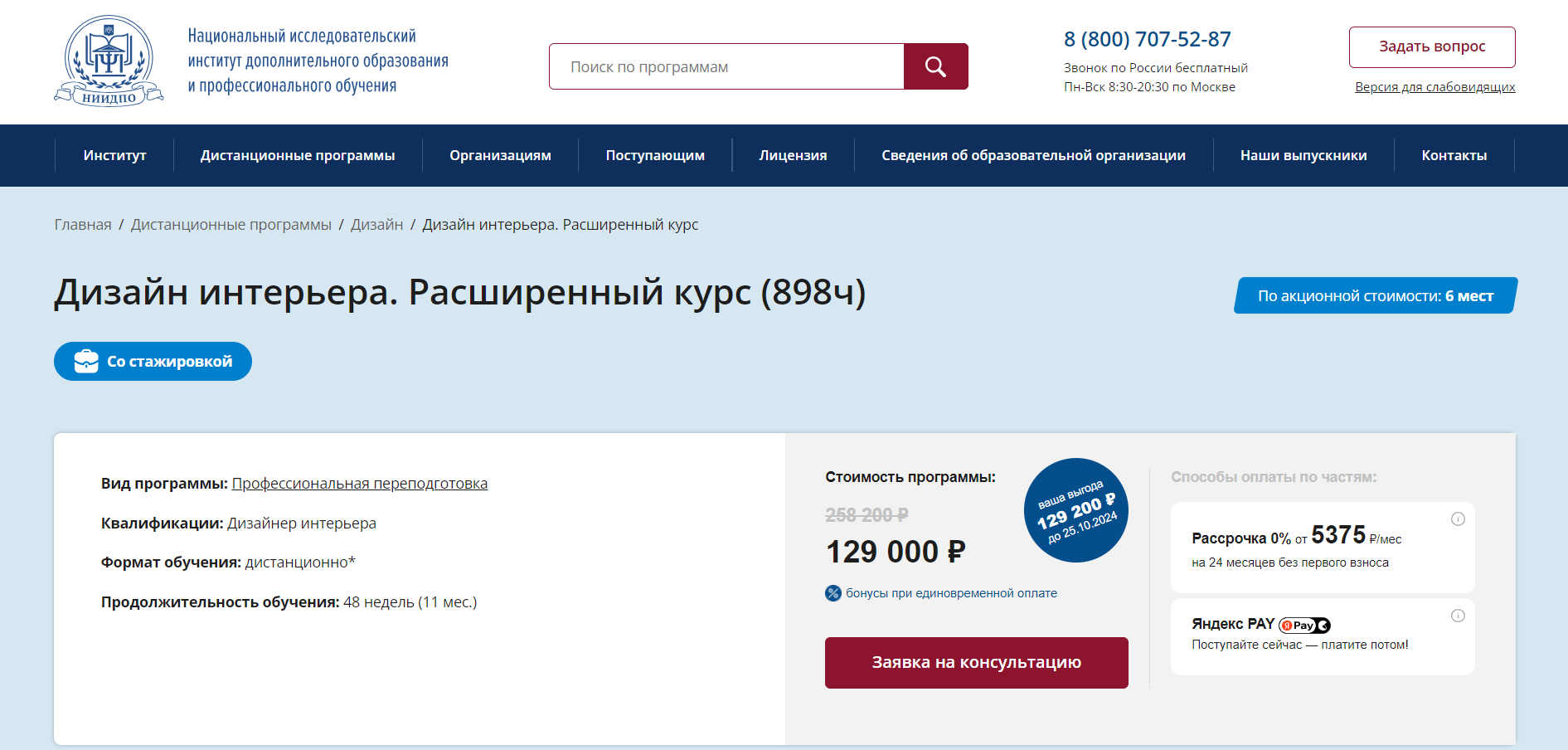Open the Поступающим menu item
Image resolution: width=1568 pixels, height=750 pixels.
(x=655, y=155)
